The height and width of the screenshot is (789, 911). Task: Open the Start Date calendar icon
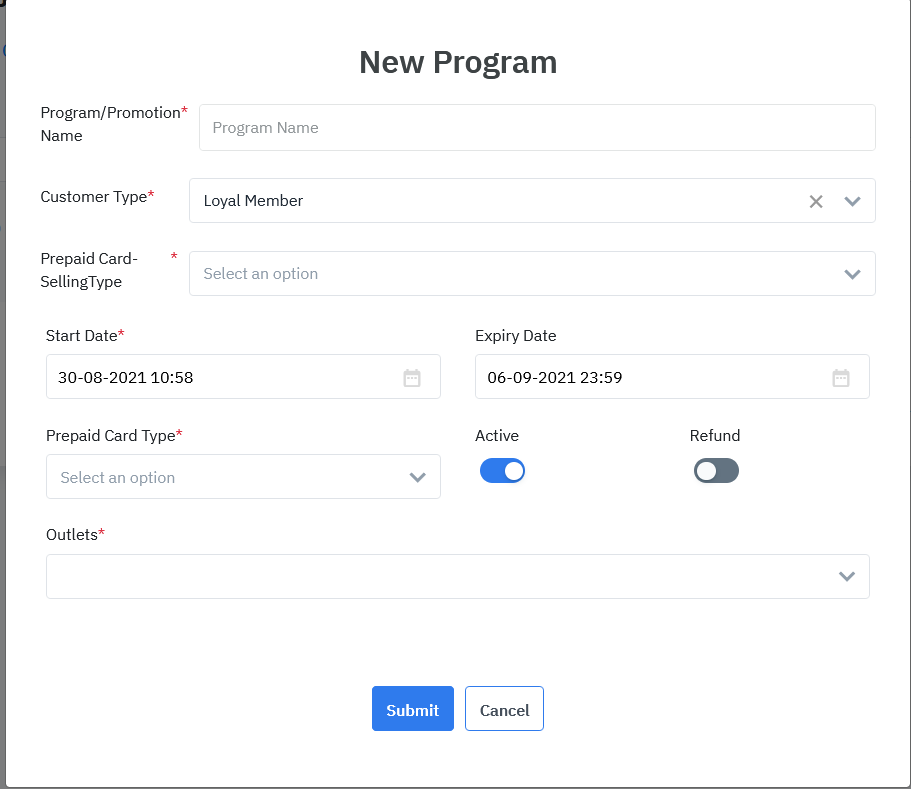(412, 378)
